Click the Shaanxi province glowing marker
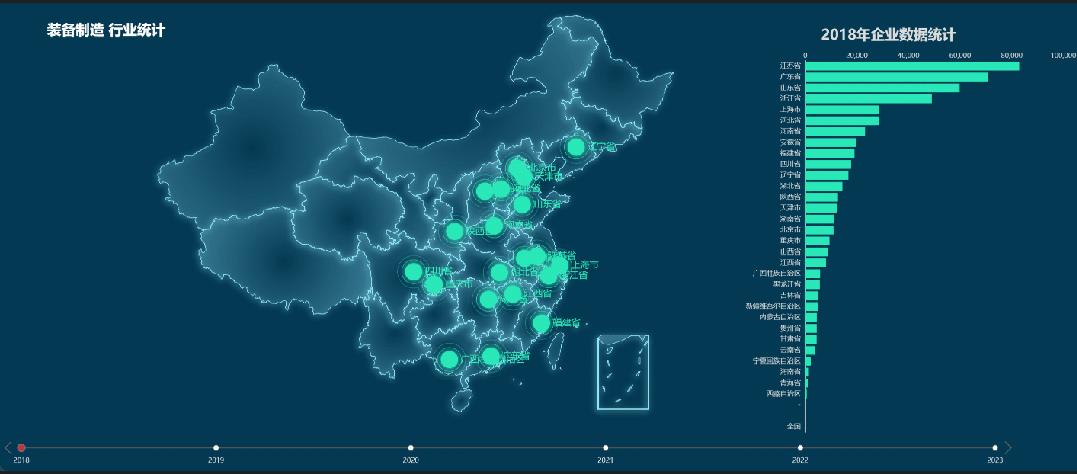The image size is (1077, 474). [455, 231]
